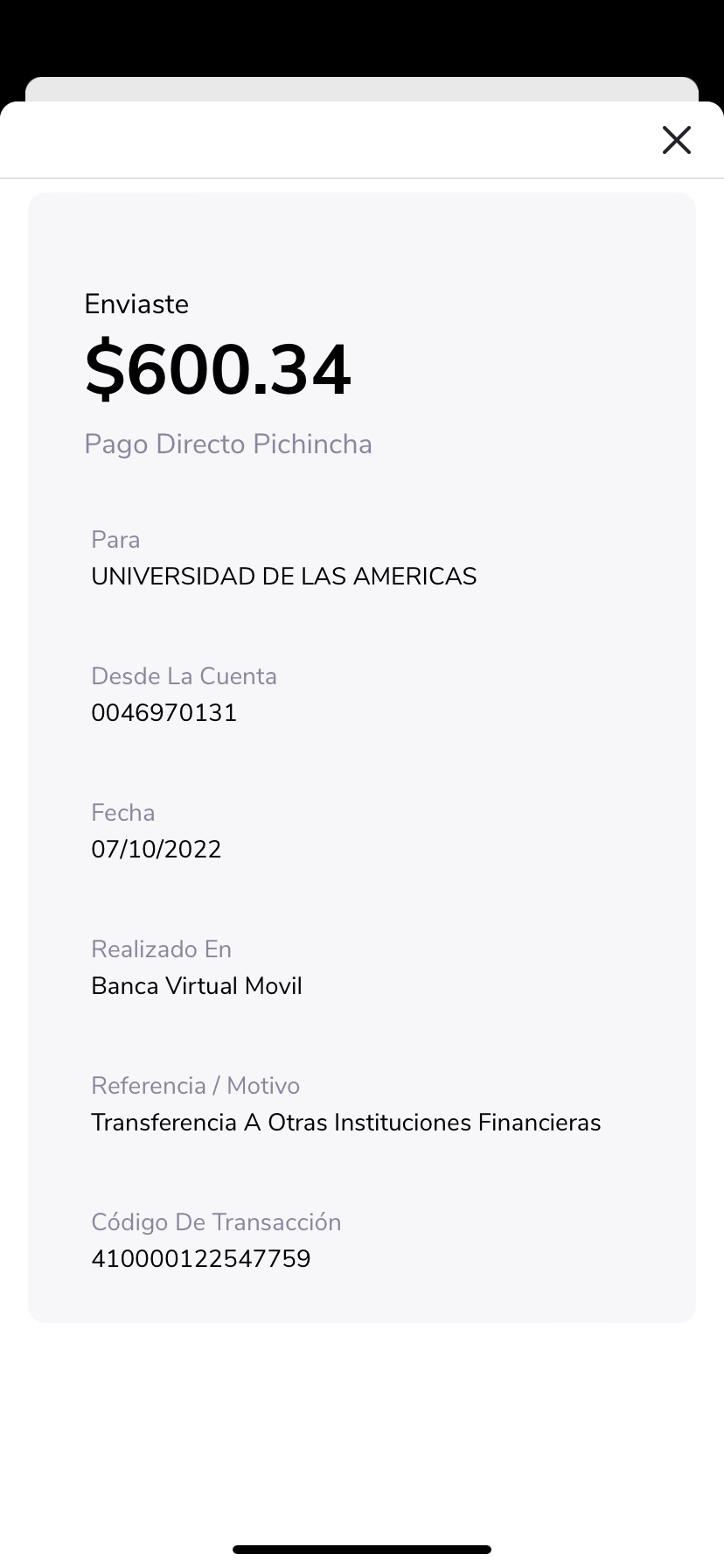Viewport: 724px width, 1568px height.
Task: Close the transaction receipt with the X
Action: point(677,140)
